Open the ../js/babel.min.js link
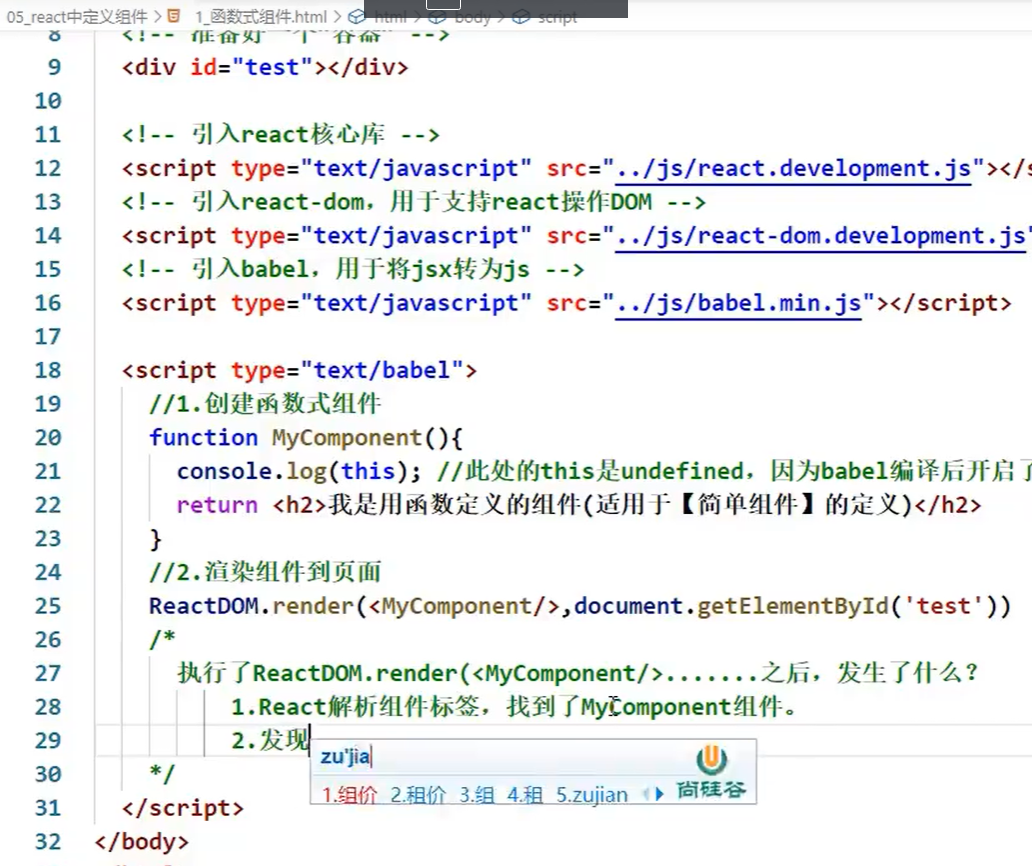The image size is (1032, 866). [738, 303]
